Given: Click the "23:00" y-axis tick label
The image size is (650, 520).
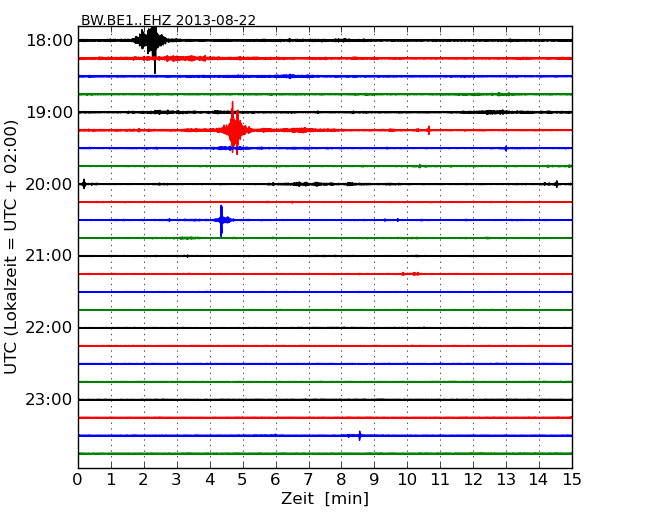Looking at the screenshot, I should pos(49,399).
